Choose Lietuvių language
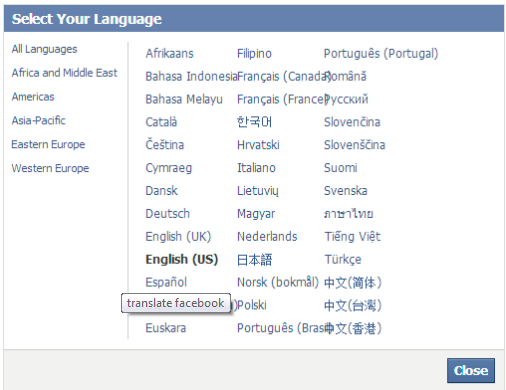 [258, 191]
